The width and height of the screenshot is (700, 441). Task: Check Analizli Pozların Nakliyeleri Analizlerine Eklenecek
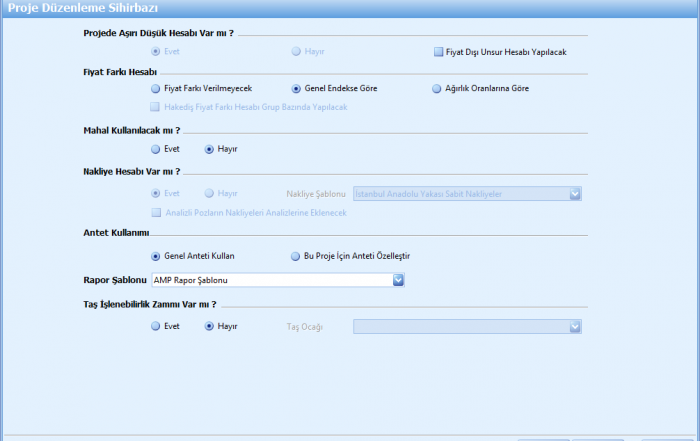155,213
